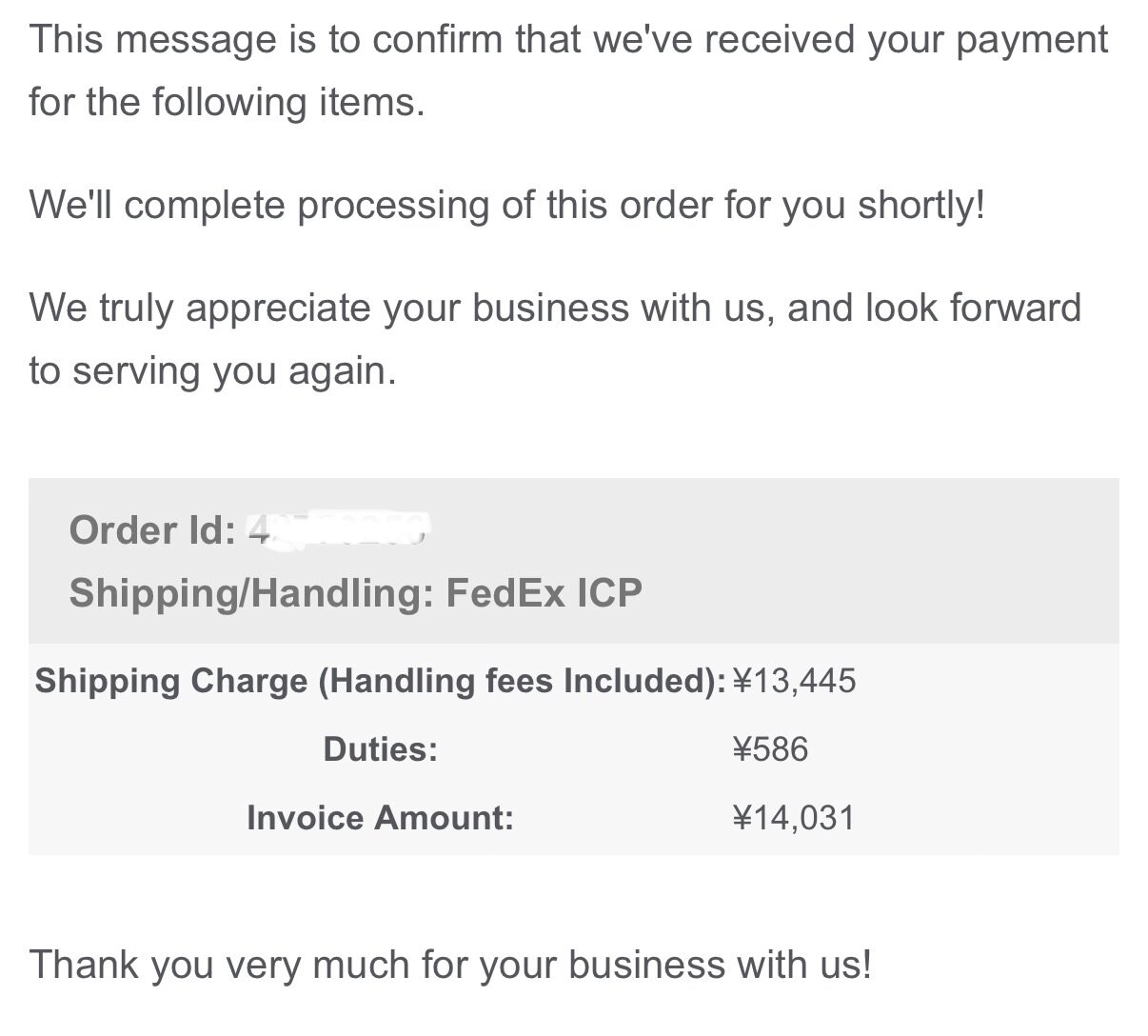Click the "for the following items" line
1148x1036 pixels.
tap(227, 102)
